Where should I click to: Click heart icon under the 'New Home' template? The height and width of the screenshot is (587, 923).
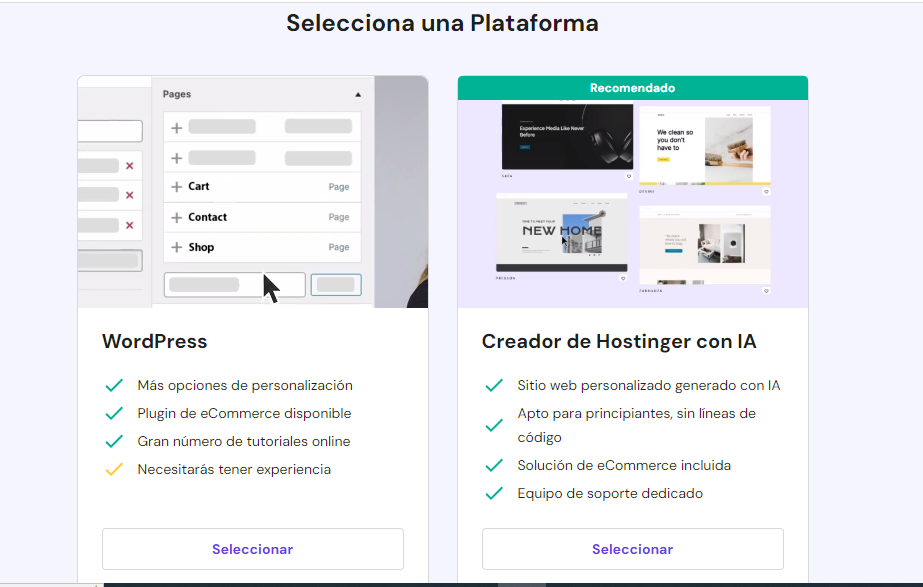click(623, 278)
